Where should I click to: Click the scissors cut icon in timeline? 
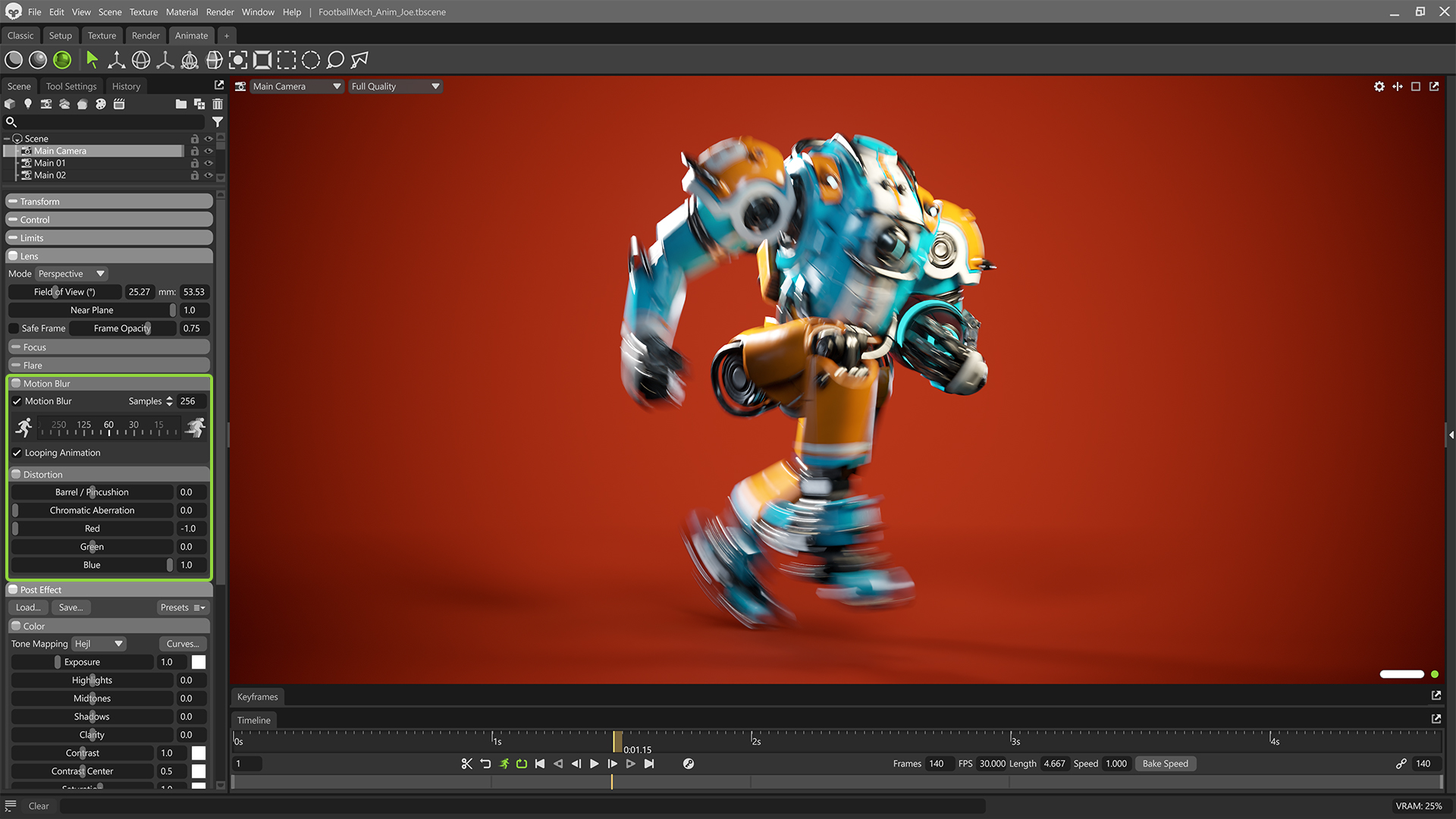[x=466, y=764]
